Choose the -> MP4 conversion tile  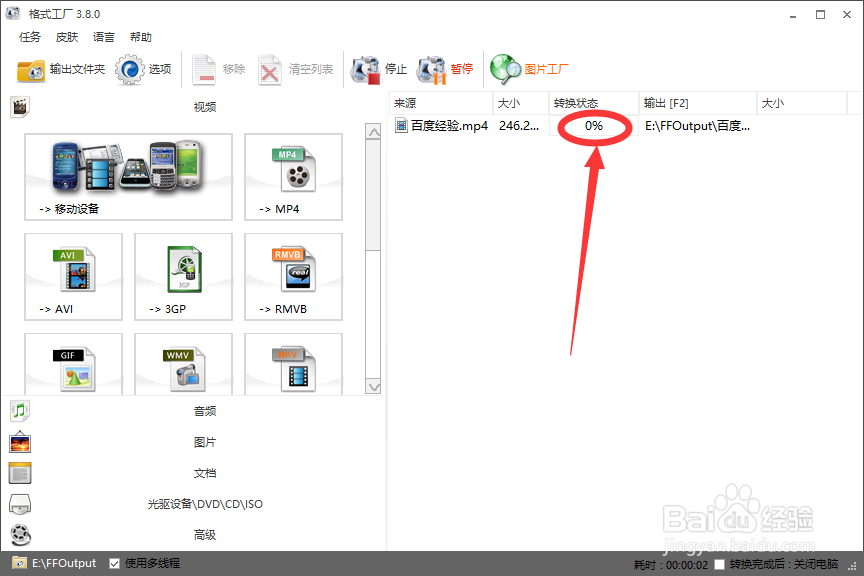pyautogui.click(x=293, y=177)
